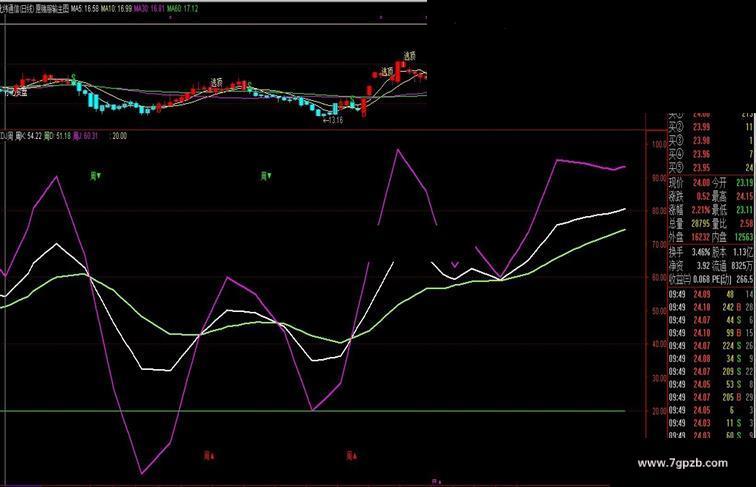Click the left red 周▲ buy marker
This screenshot has width=756, height=487.
tap(209, 455)
